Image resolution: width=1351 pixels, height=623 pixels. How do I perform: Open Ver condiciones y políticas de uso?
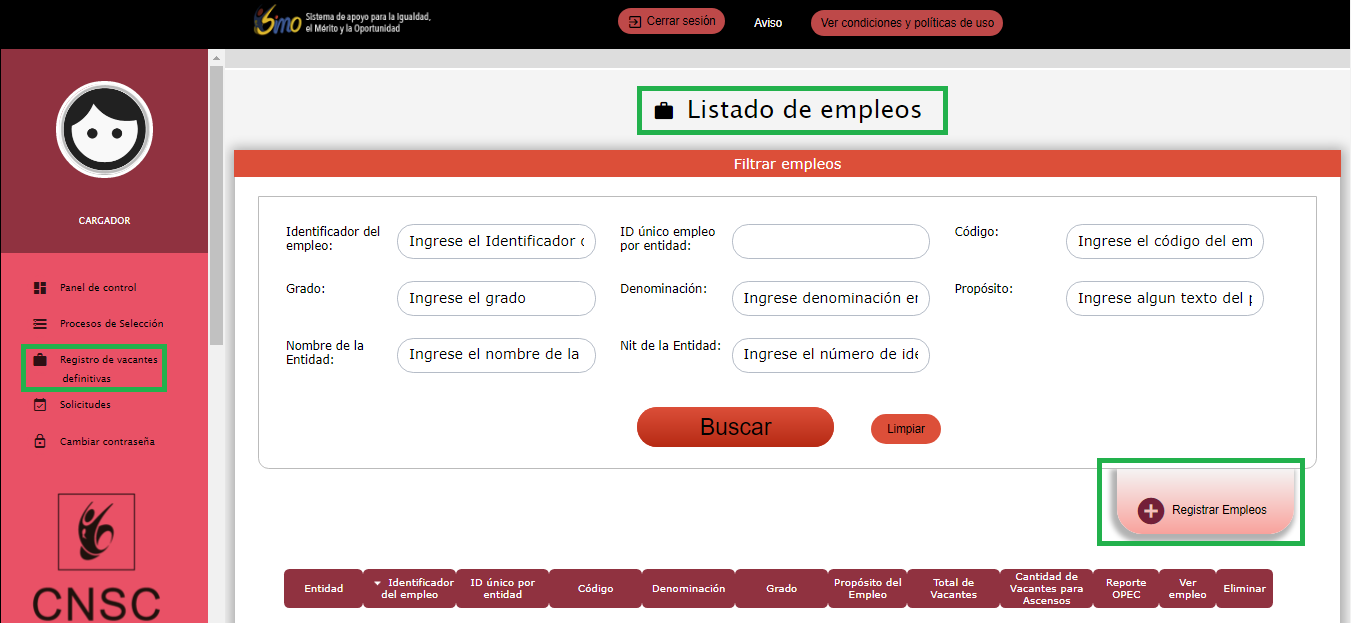point(906,22)
